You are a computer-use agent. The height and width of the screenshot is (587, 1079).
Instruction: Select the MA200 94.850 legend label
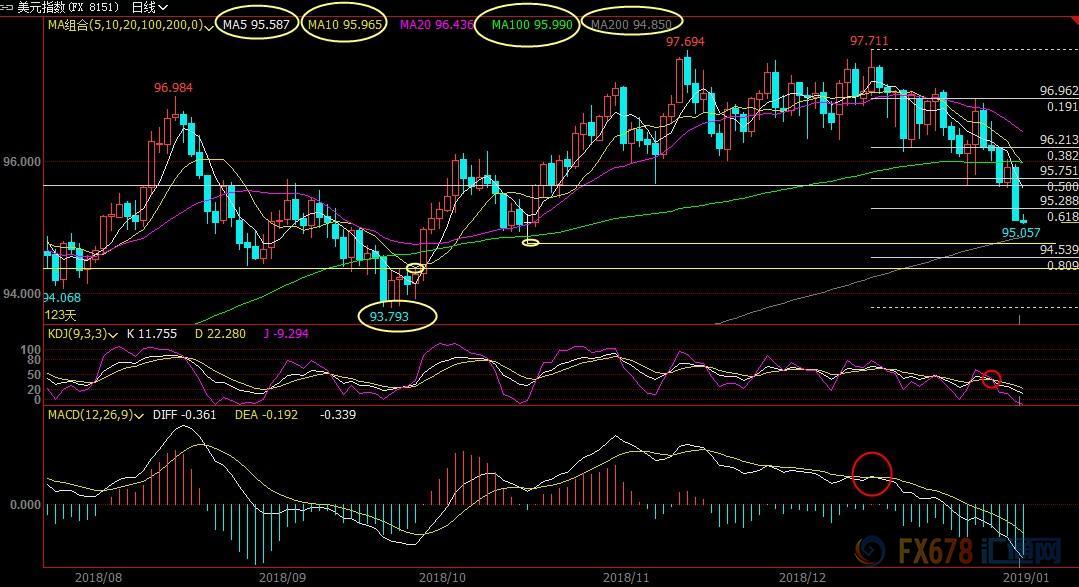point(632,24)
